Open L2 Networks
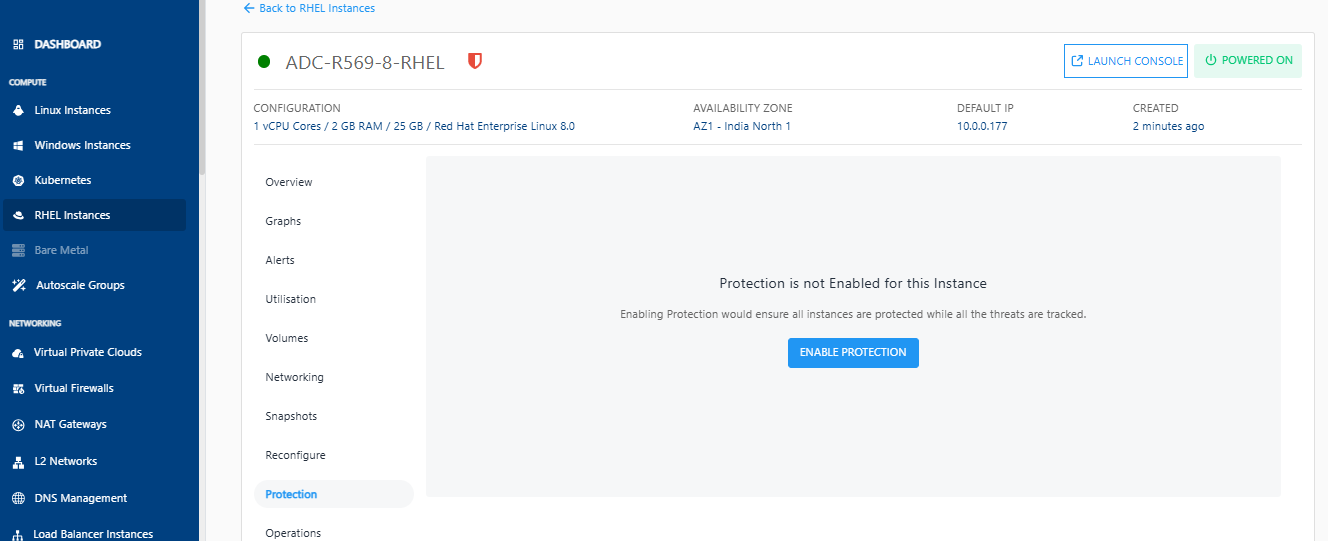The image size is (1328, 541). click(65, 462)
